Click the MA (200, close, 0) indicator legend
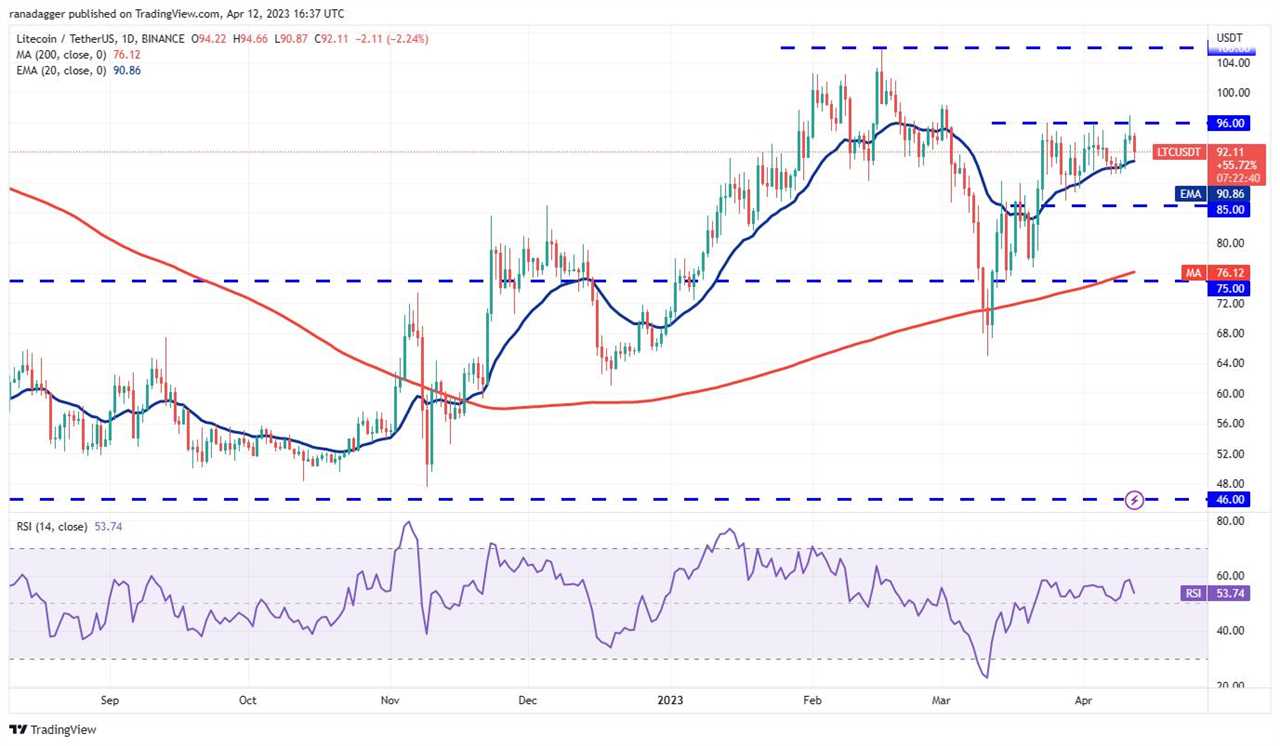Viewport: 1280px width, 746px height. (x=62, y=55)
